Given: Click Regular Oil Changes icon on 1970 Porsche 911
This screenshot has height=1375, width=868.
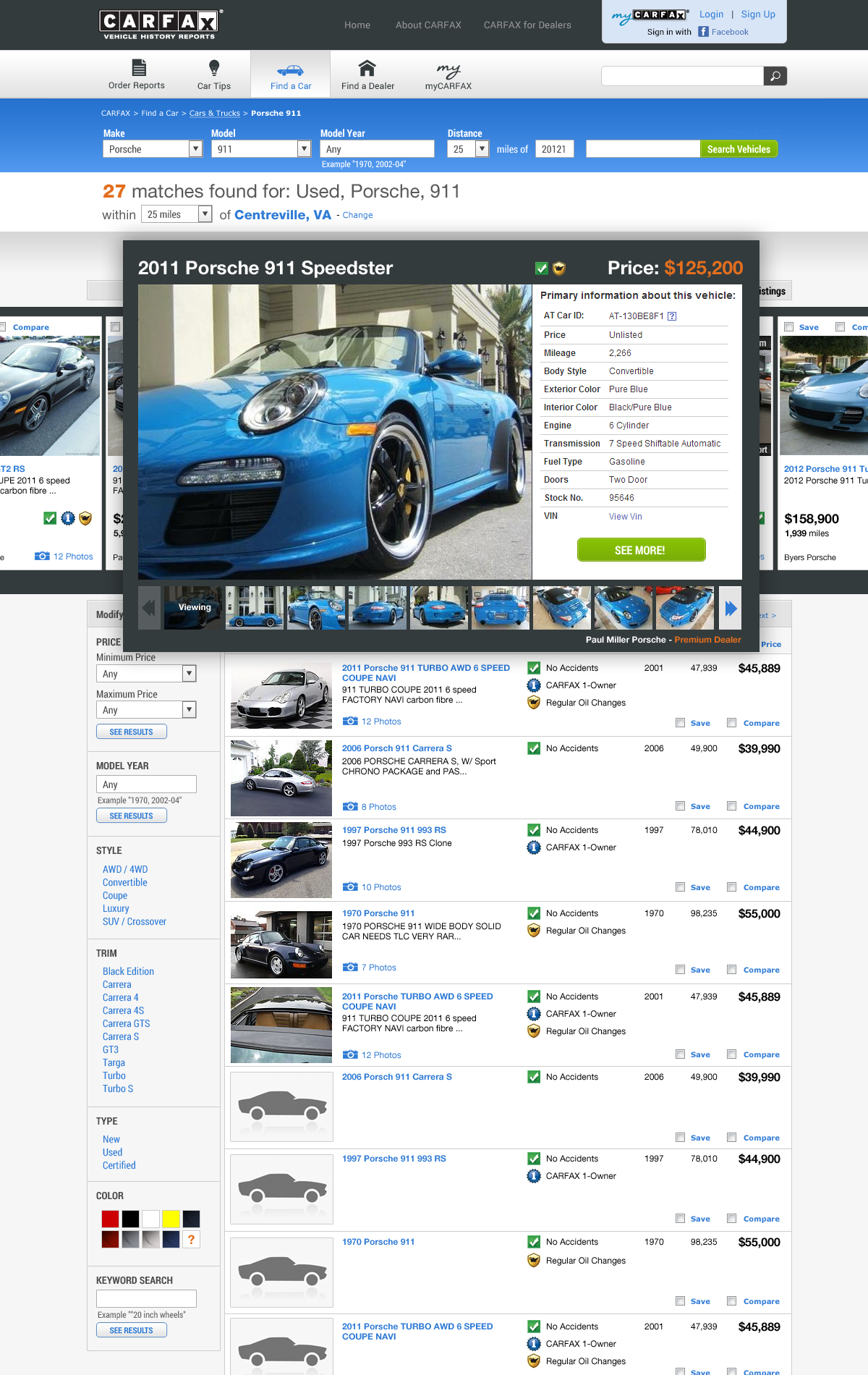Looking at the screenshot, I should 534,931.
